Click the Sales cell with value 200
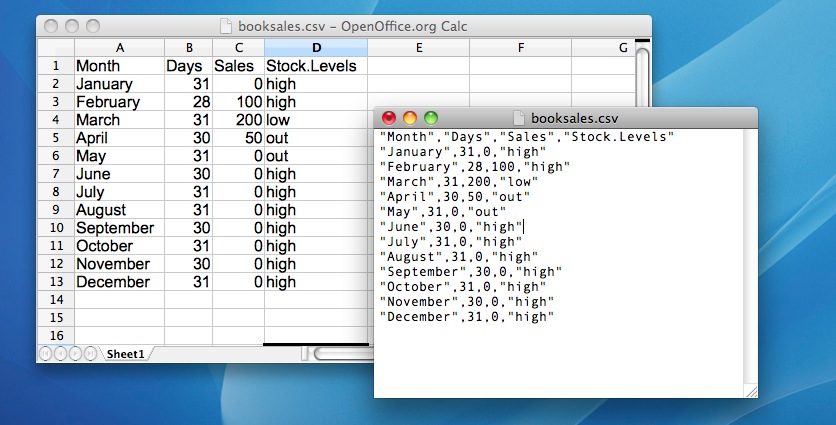Image resolution: width=836 pixels, height=425 pixels. [x=238, y=120]
